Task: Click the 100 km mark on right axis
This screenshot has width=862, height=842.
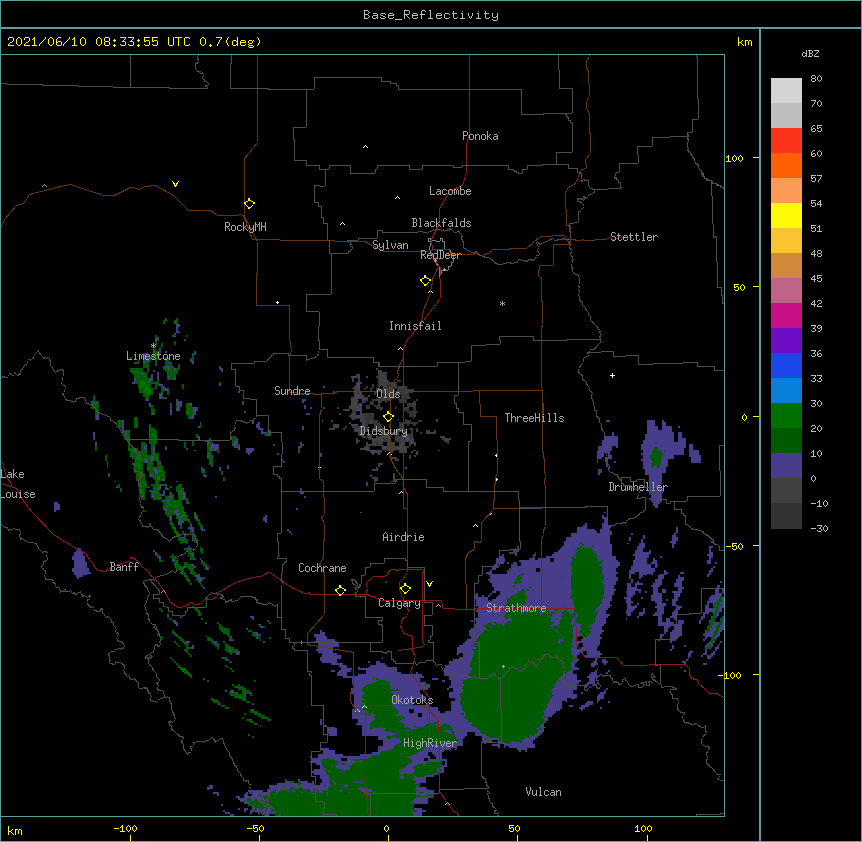Action: [734, 158]
